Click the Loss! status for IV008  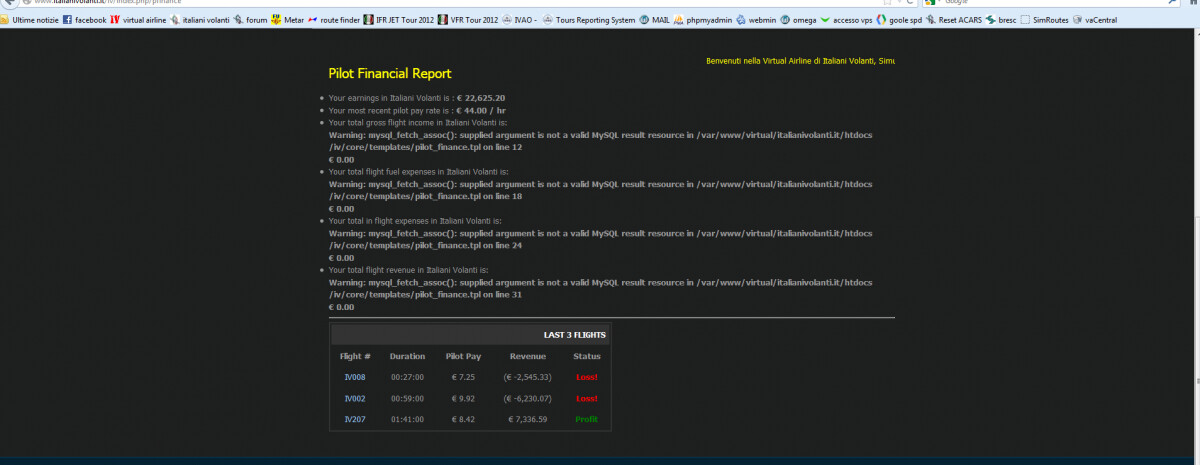(587, 377)
